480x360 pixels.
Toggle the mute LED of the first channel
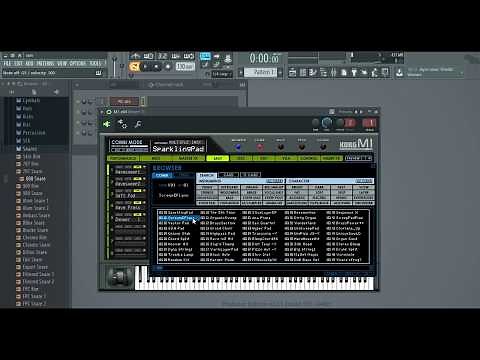pyautogui.click(x=79, y=101)
